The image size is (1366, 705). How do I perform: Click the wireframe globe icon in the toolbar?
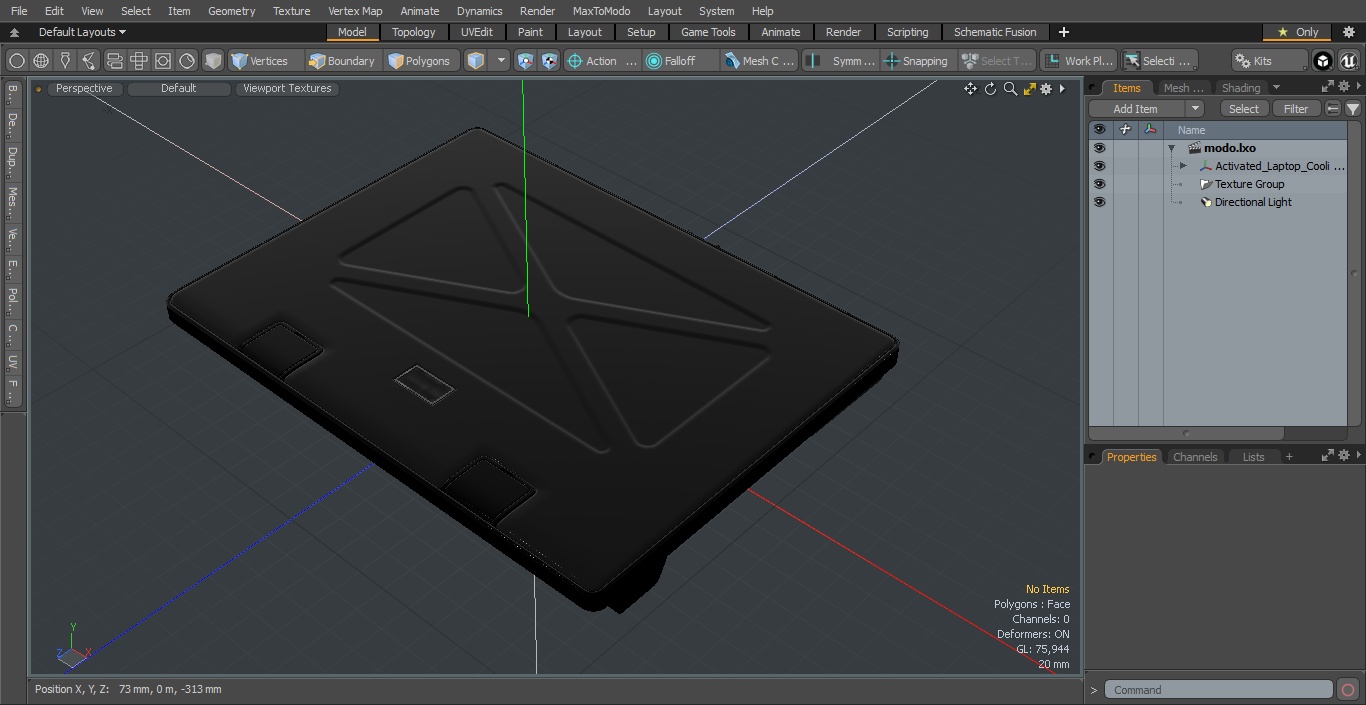pos(41,61)
